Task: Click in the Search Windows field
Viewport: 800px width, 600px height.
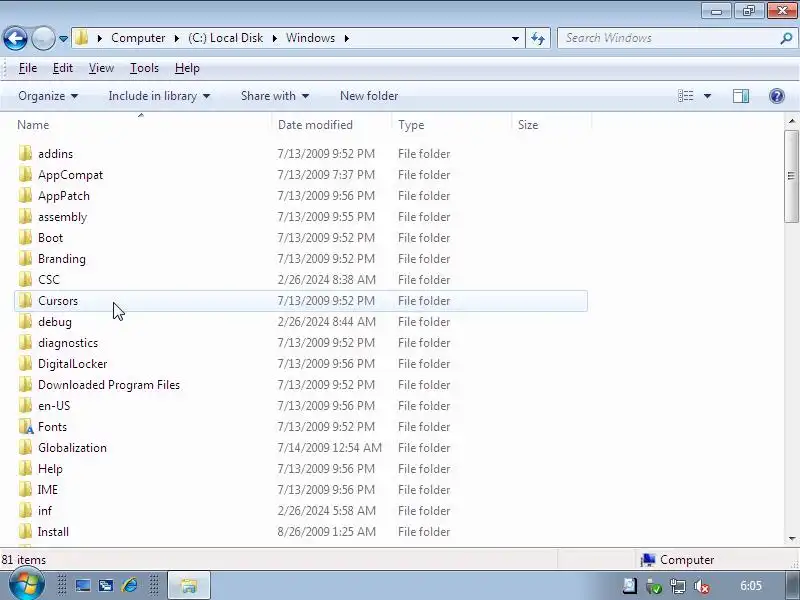Action: point(668,38)
